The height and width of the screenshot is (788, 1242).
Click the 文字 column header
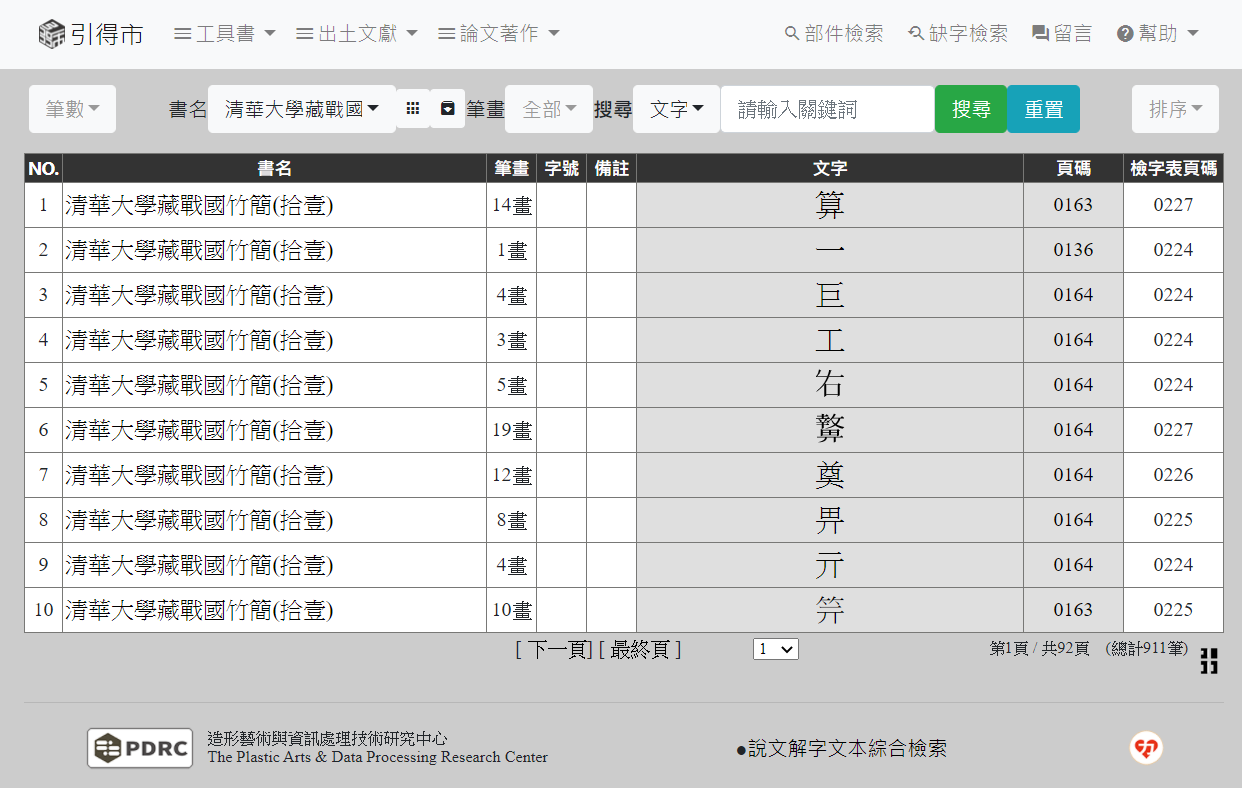[830, 168]
